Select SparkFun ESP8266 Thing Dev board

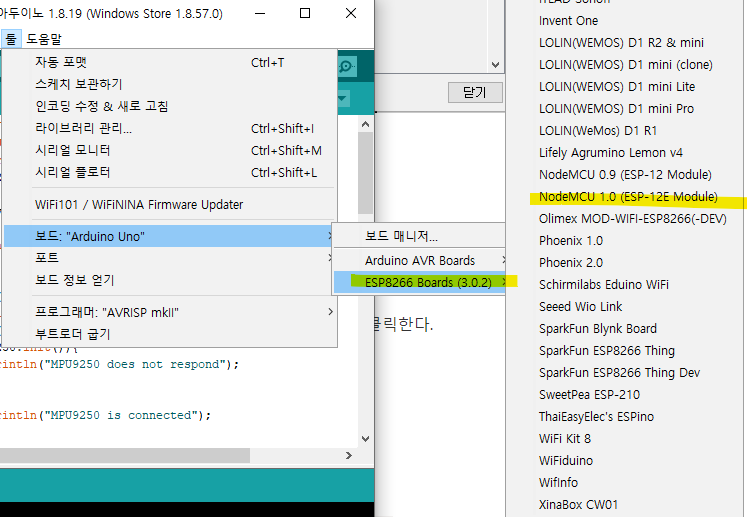point(625,373)
